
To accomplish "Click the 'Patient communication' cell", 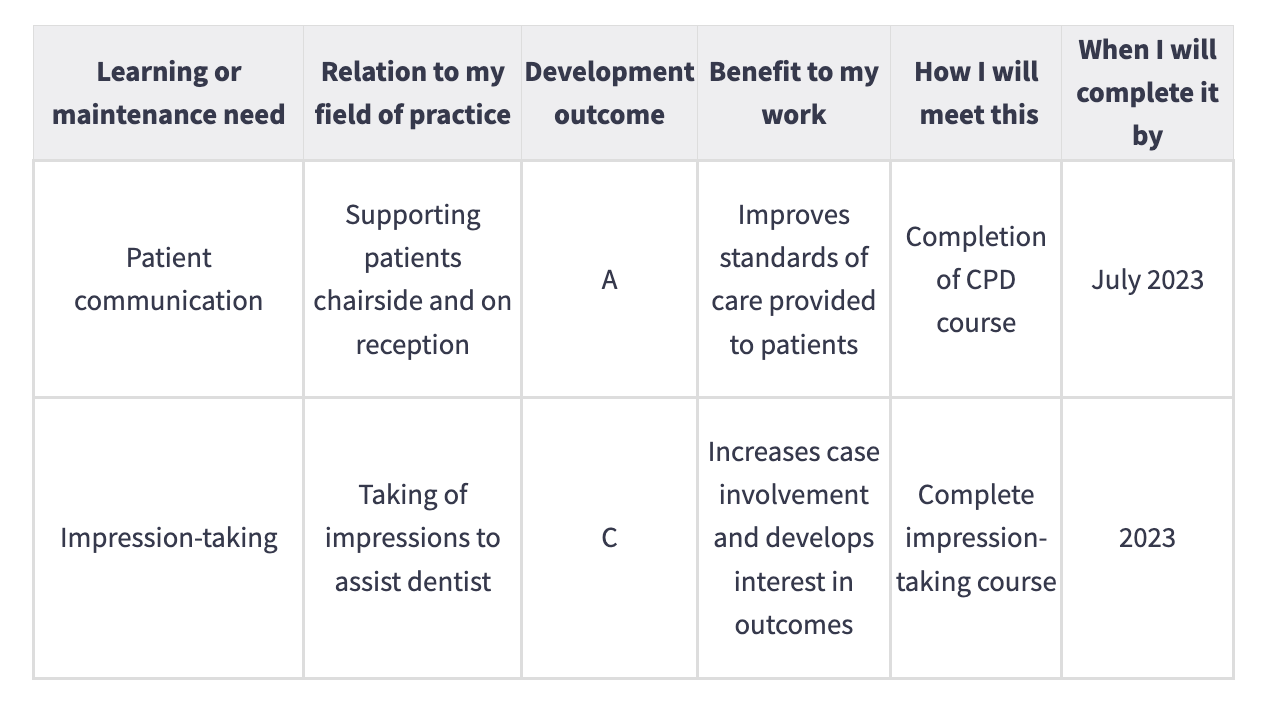I will (x=168, y=279).
